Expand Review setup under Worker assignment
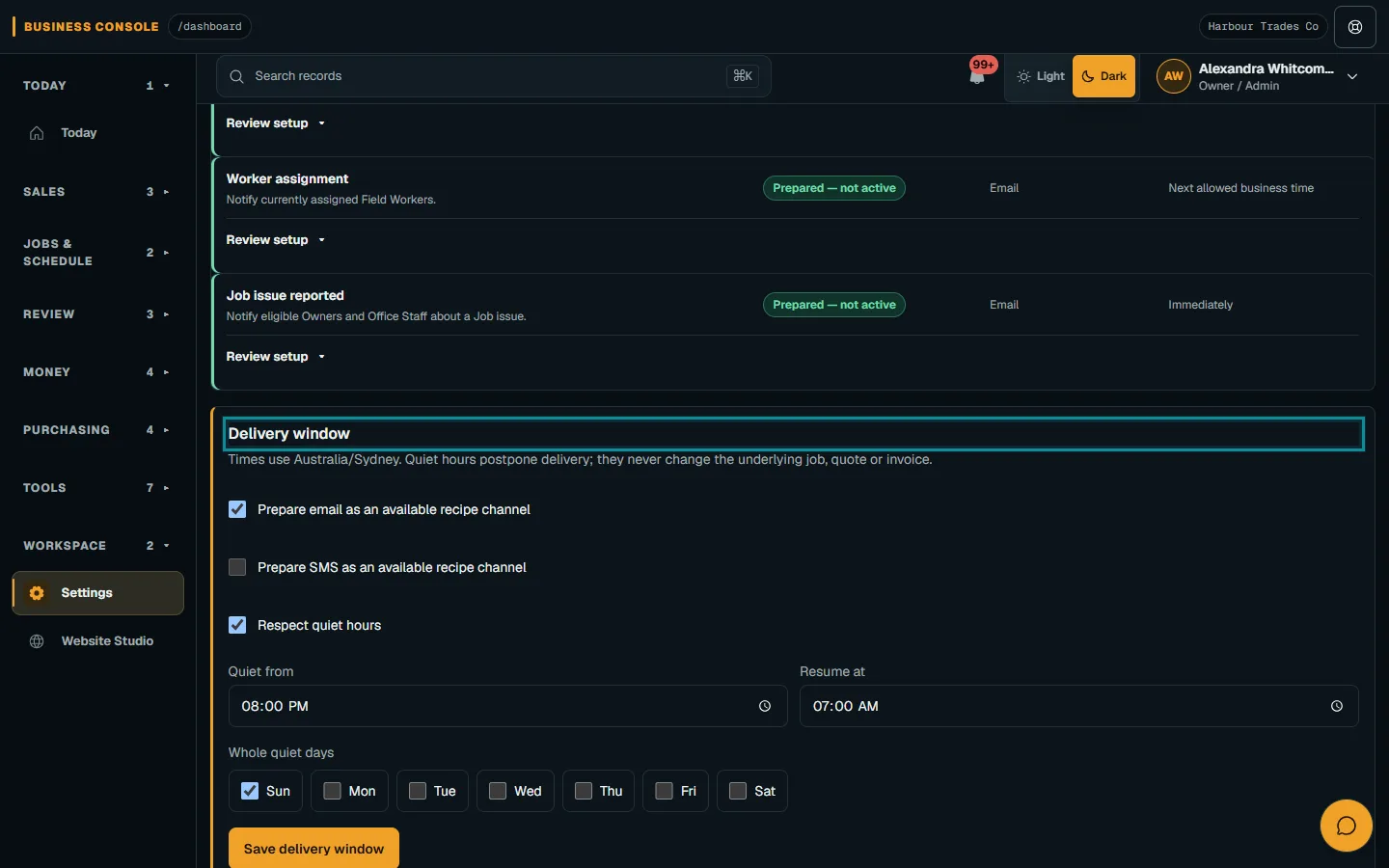 click(x=276, y=240)
